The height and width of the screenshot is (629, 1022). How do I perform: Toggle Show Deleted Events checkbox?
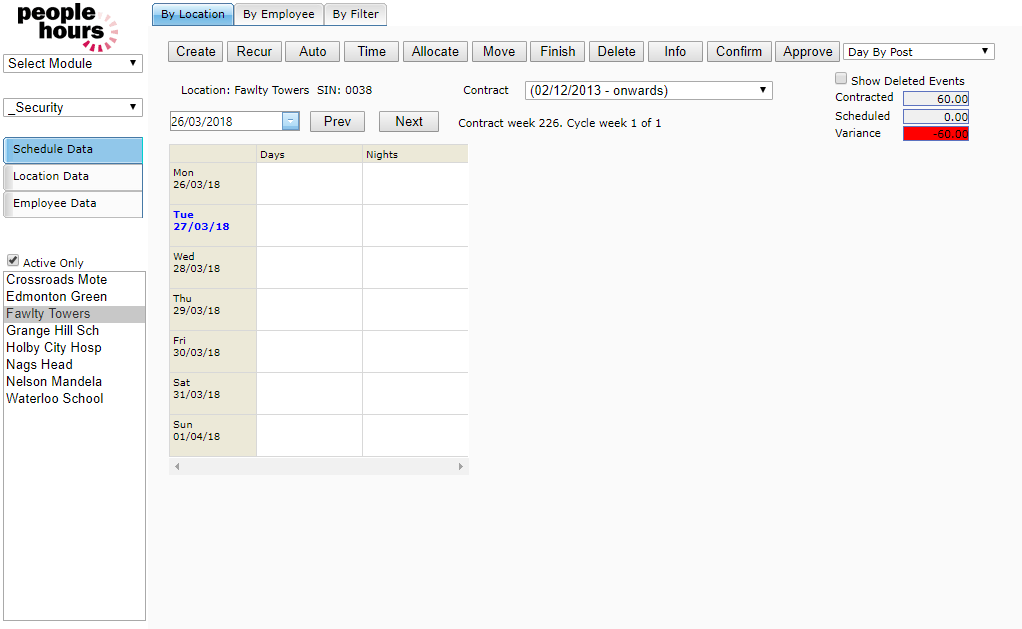click(x=841, y=79)
